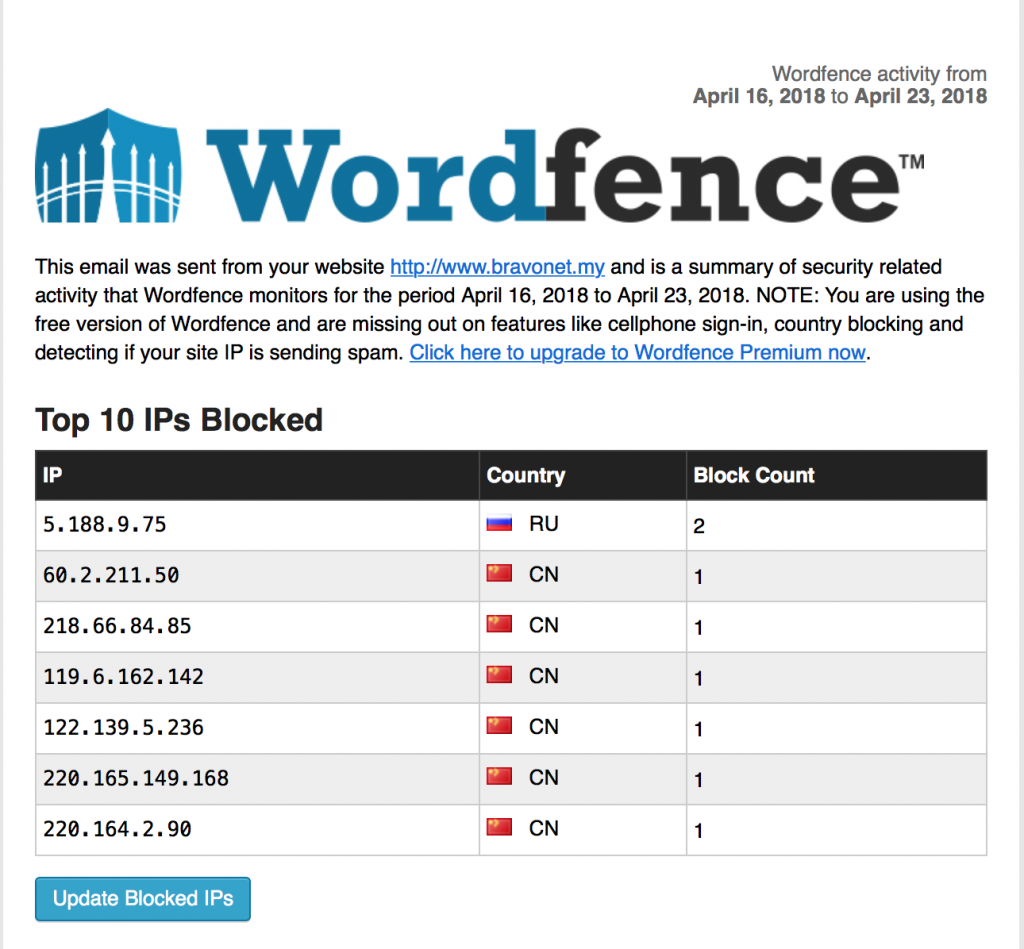Click the China flag in the 119.6.162.142 row

click(x=499, y=675)
